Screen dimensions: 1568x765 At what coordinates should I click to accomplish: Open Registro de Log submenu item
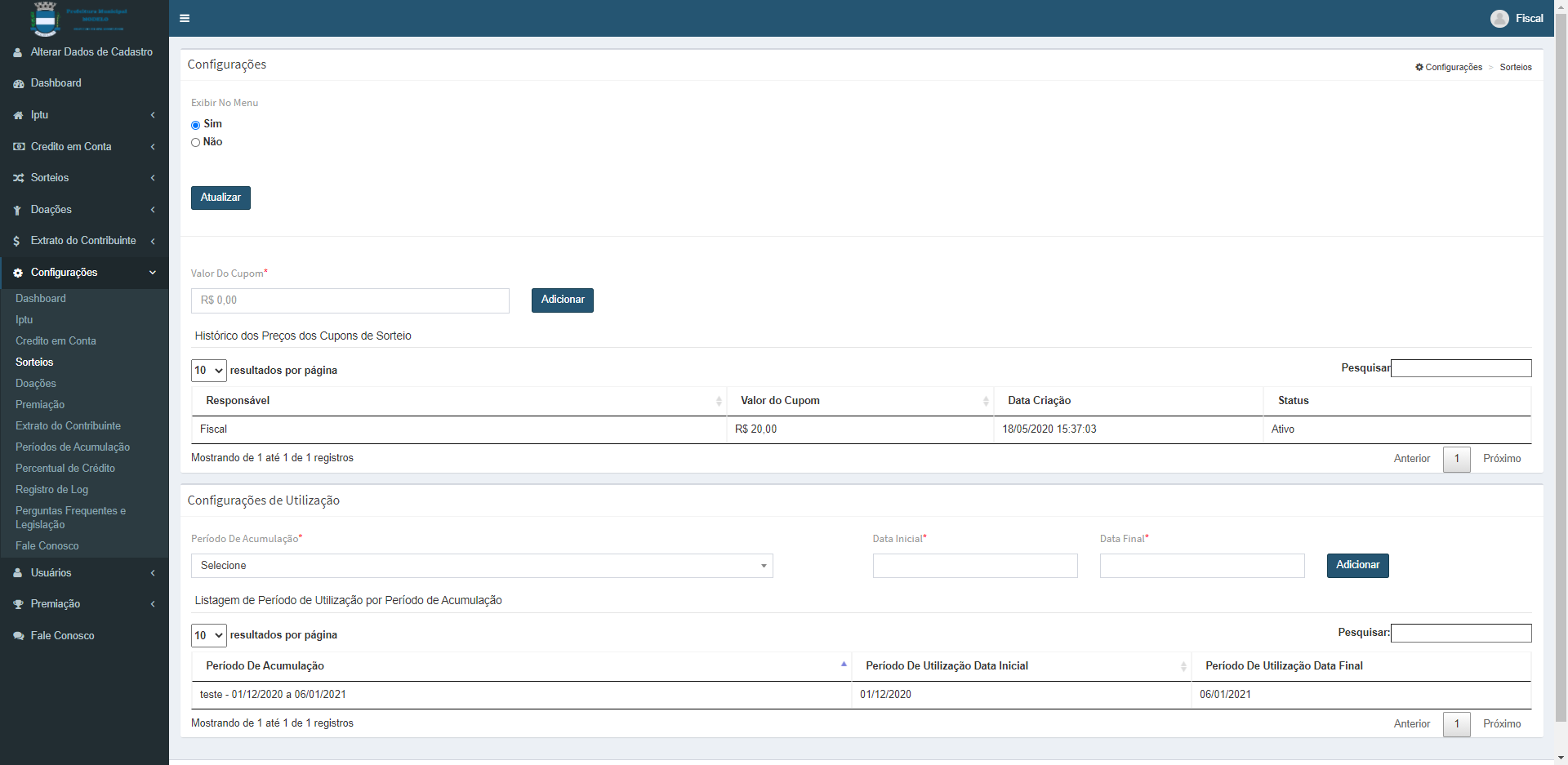click(51, 490)
